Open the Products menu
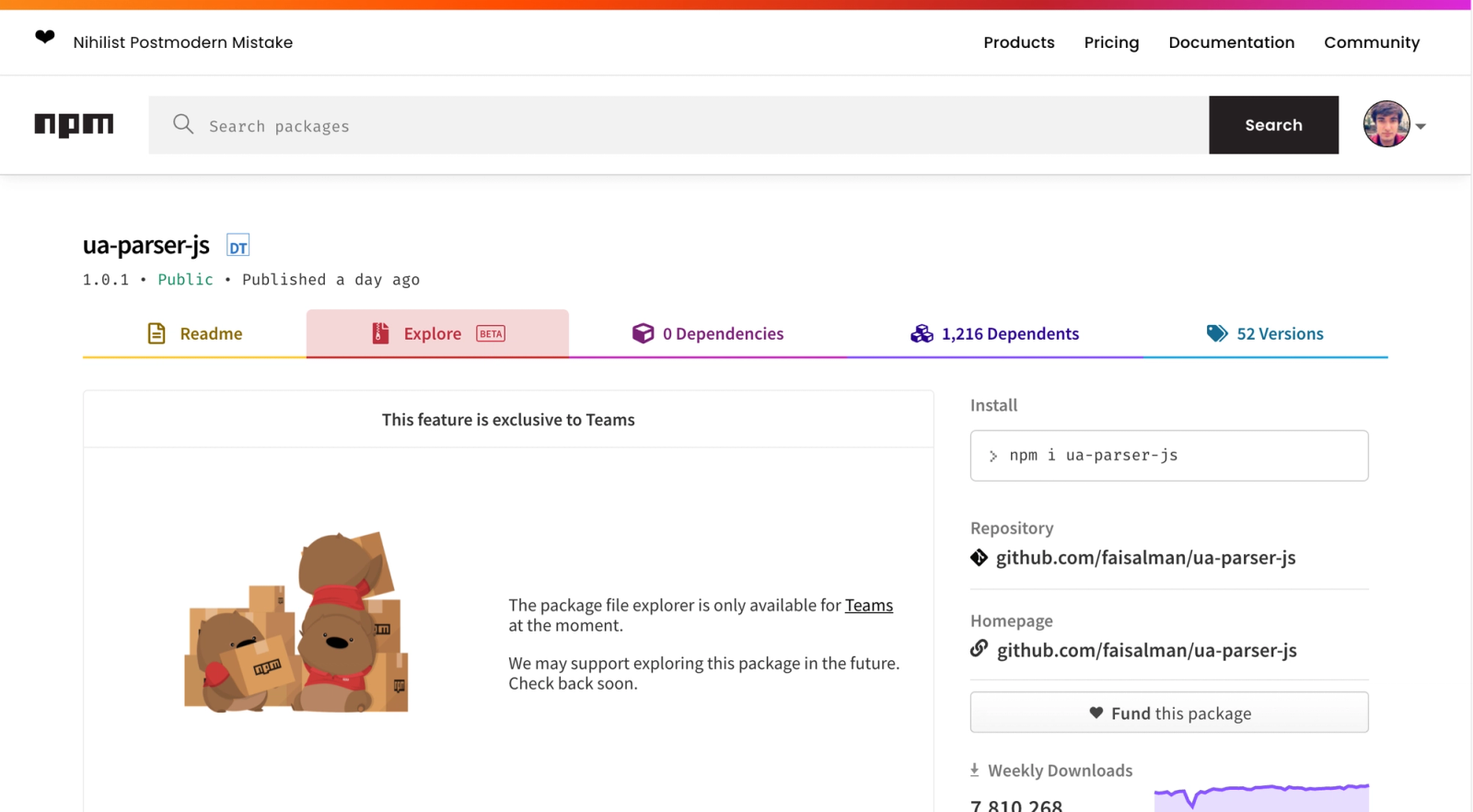1473x812 pixels. click(x=1018, y=42)
